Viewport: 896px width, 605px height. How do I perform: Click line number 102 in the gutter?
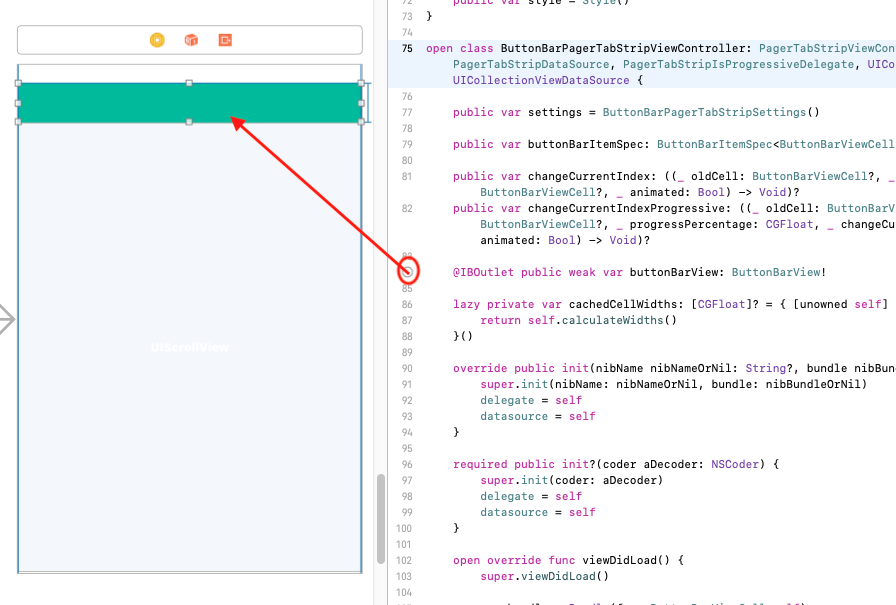tap(404, 560)
